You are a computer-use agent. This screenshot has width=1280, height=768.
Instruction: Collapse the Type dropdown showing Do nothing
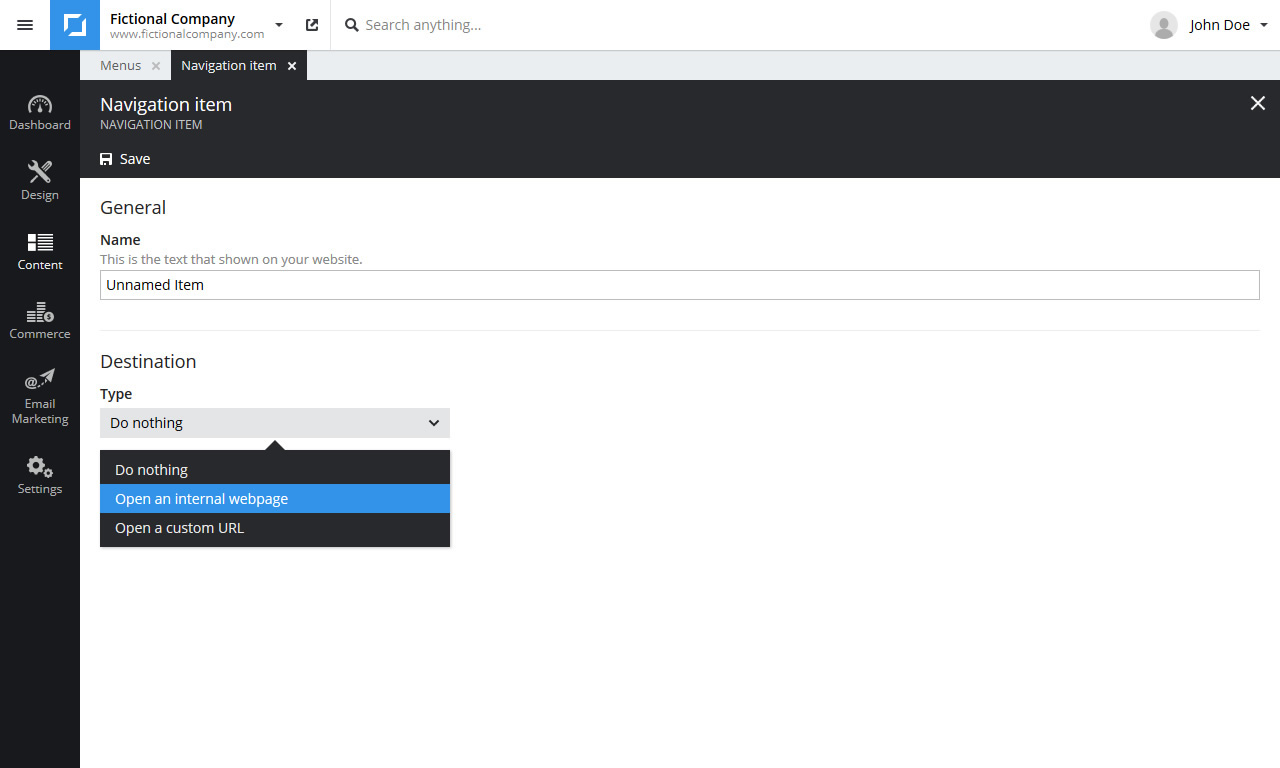pos(275,423)
